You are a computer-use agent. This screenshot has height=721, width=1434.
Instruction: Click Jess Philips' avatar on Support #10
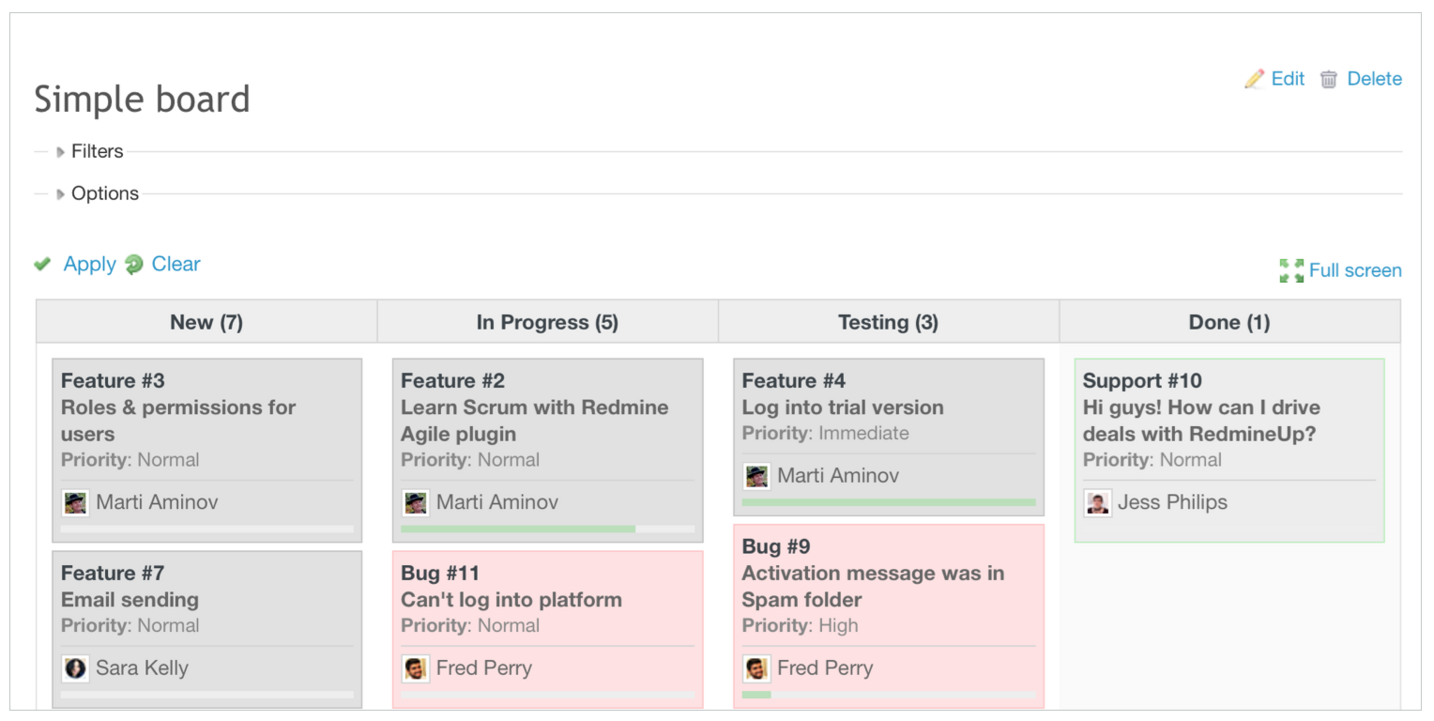(1097, 502)
